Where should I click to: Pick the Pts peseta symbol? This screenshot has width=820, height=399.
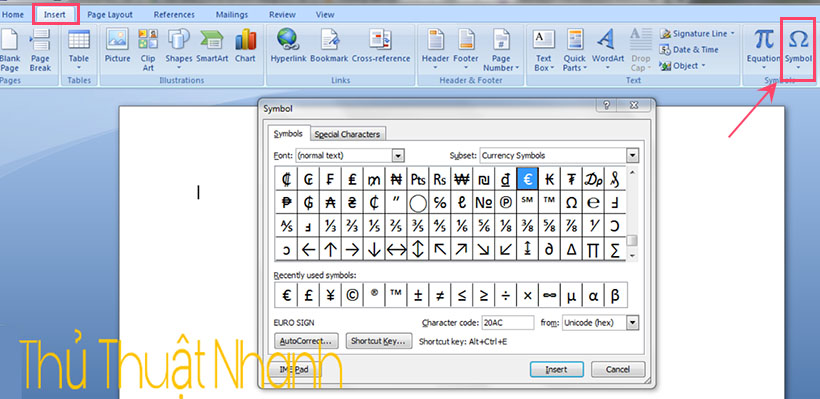coord(418,179)
